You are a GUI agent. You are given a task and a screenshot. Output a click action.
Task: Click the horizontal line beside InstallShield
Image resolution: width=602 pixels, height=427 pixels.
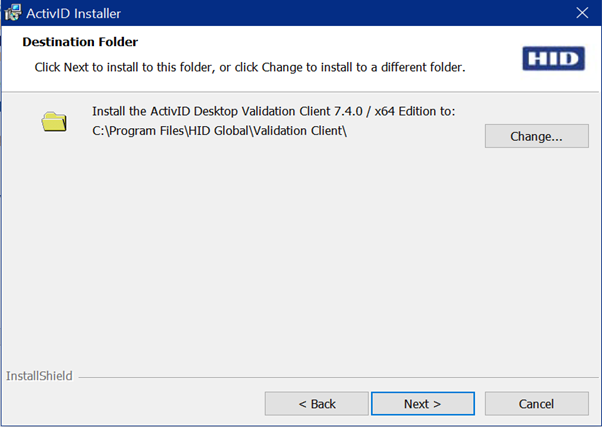[338, 377]
